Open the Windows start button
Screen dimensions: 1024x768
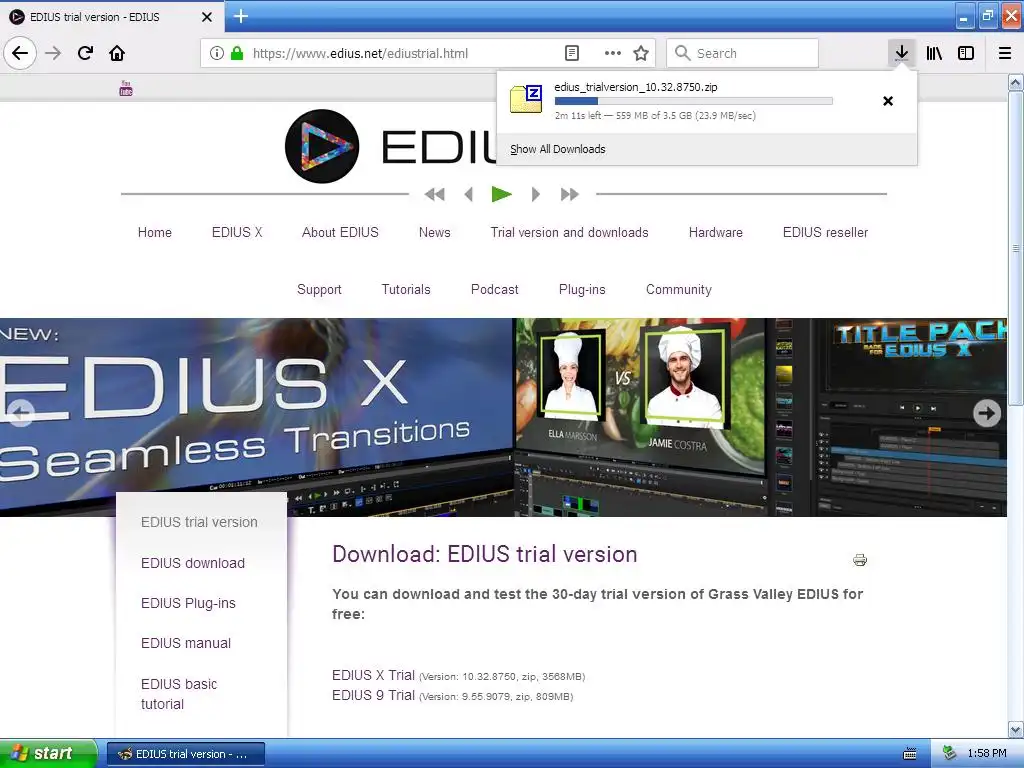(48, 753)
